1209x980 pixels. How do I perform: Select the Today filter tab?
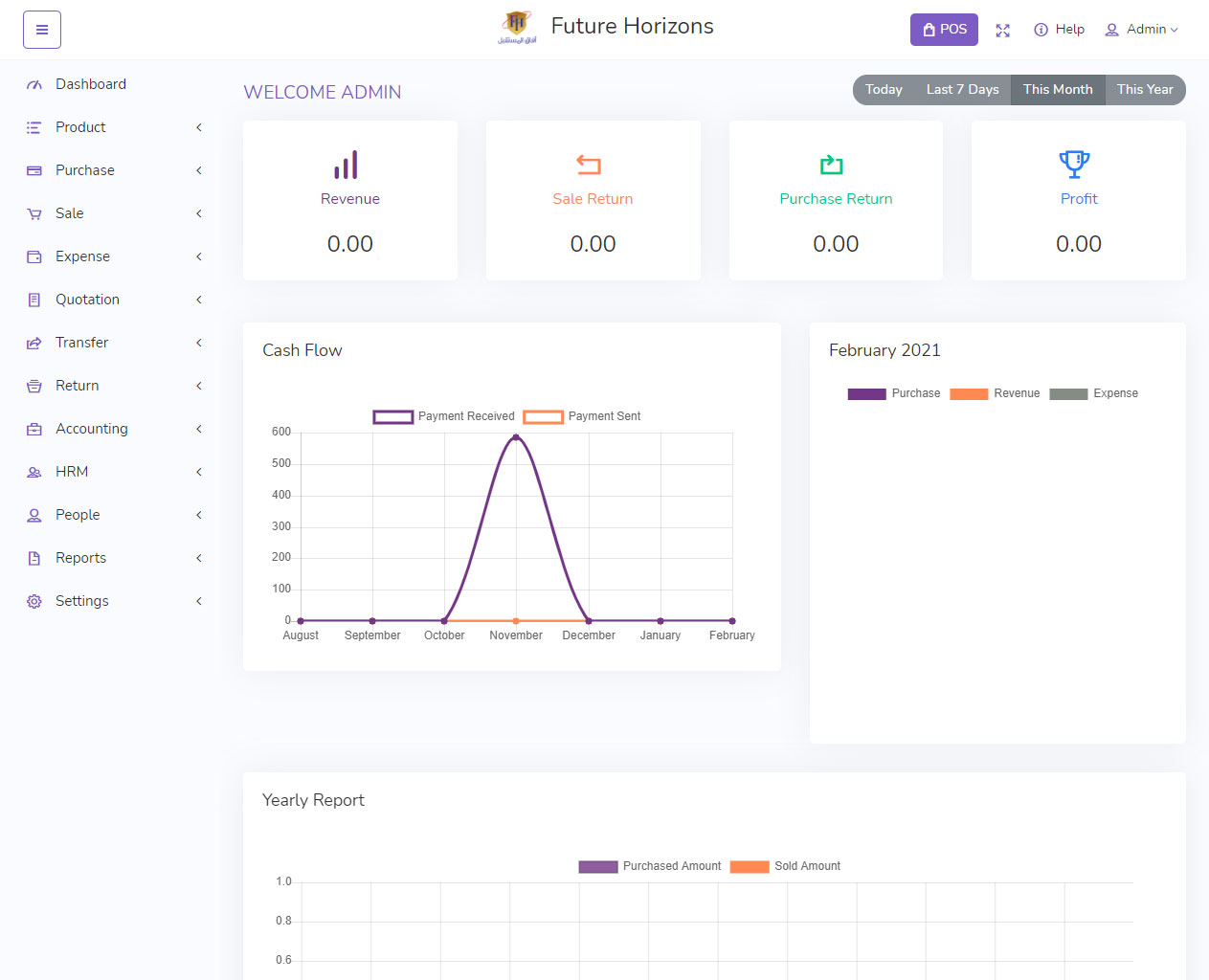(x=884, y=90)
